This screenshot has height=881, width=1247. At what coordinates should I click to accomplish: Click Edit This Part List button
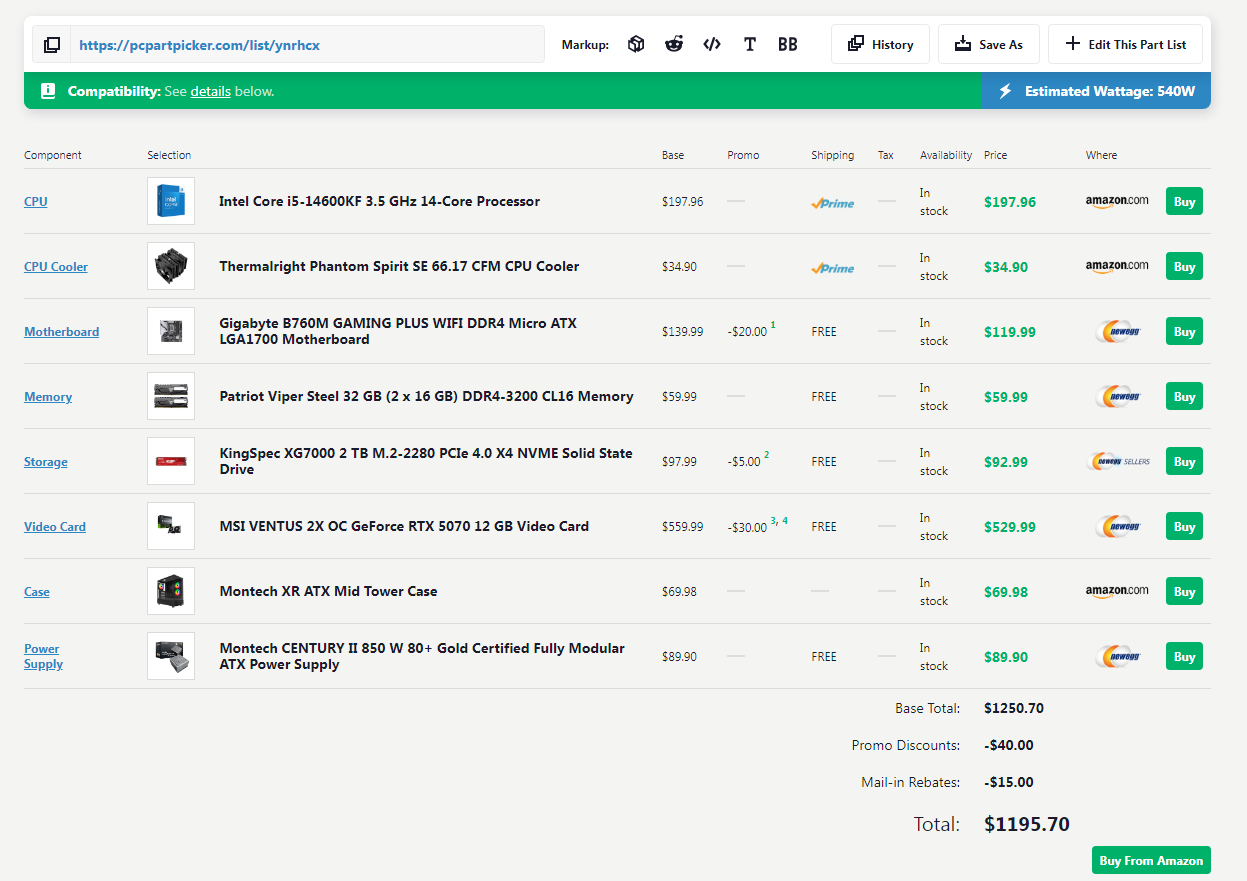(x=1125, y=44)
